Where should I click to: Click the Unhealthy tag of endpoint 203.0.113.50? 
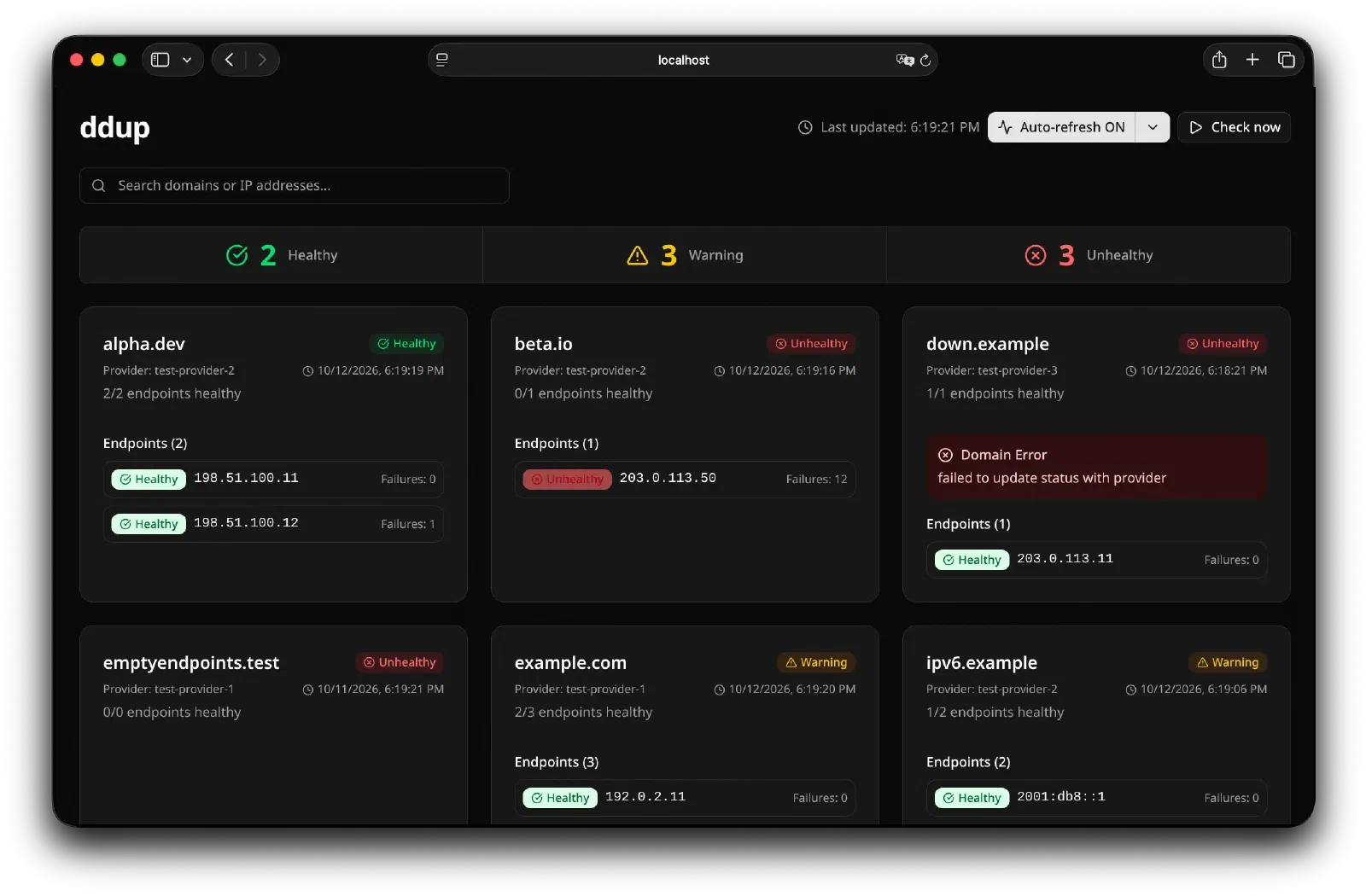tap(567, 479)
